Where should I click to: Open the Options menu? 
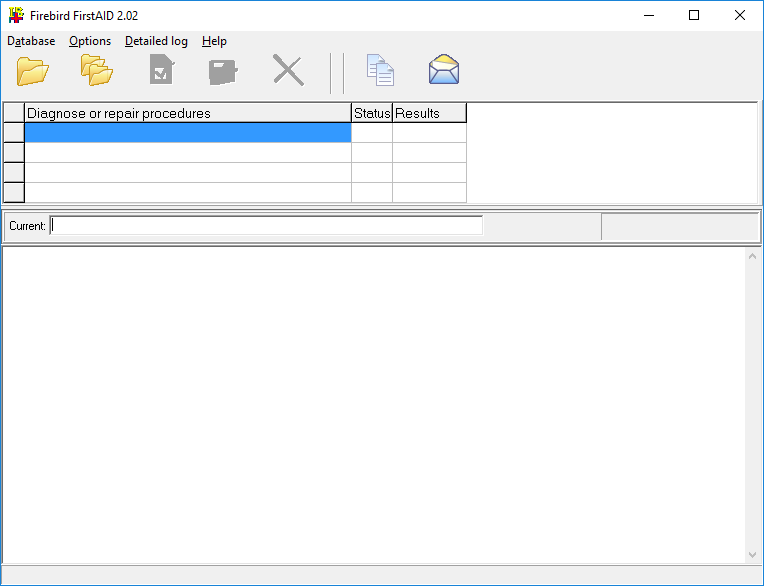tap(90, 41)
